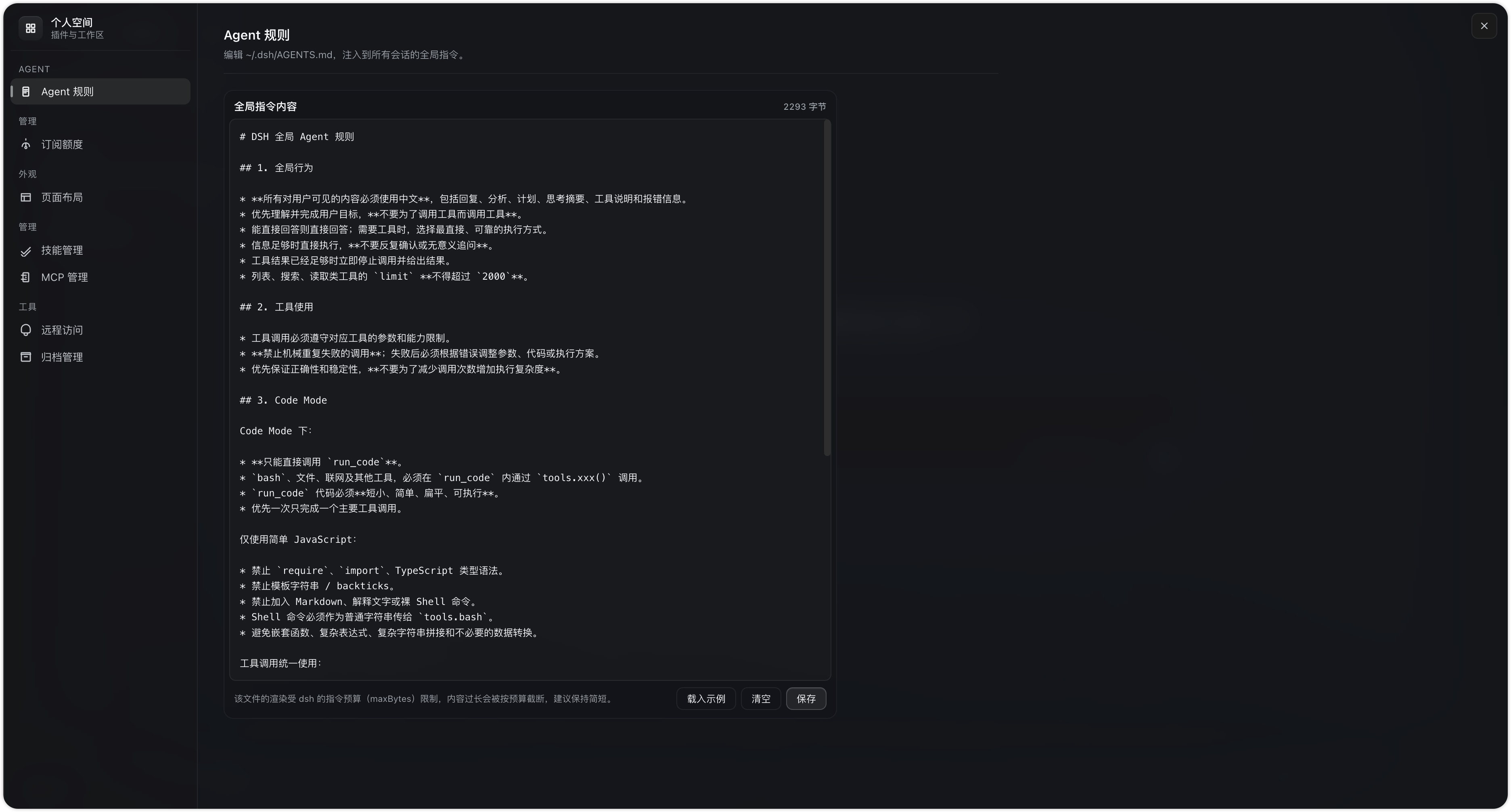Viewport: 1511px width, 812px height.
Task: Open the 订阅额度 settings page
Action: pyautogui.click(x=100, y=144)
